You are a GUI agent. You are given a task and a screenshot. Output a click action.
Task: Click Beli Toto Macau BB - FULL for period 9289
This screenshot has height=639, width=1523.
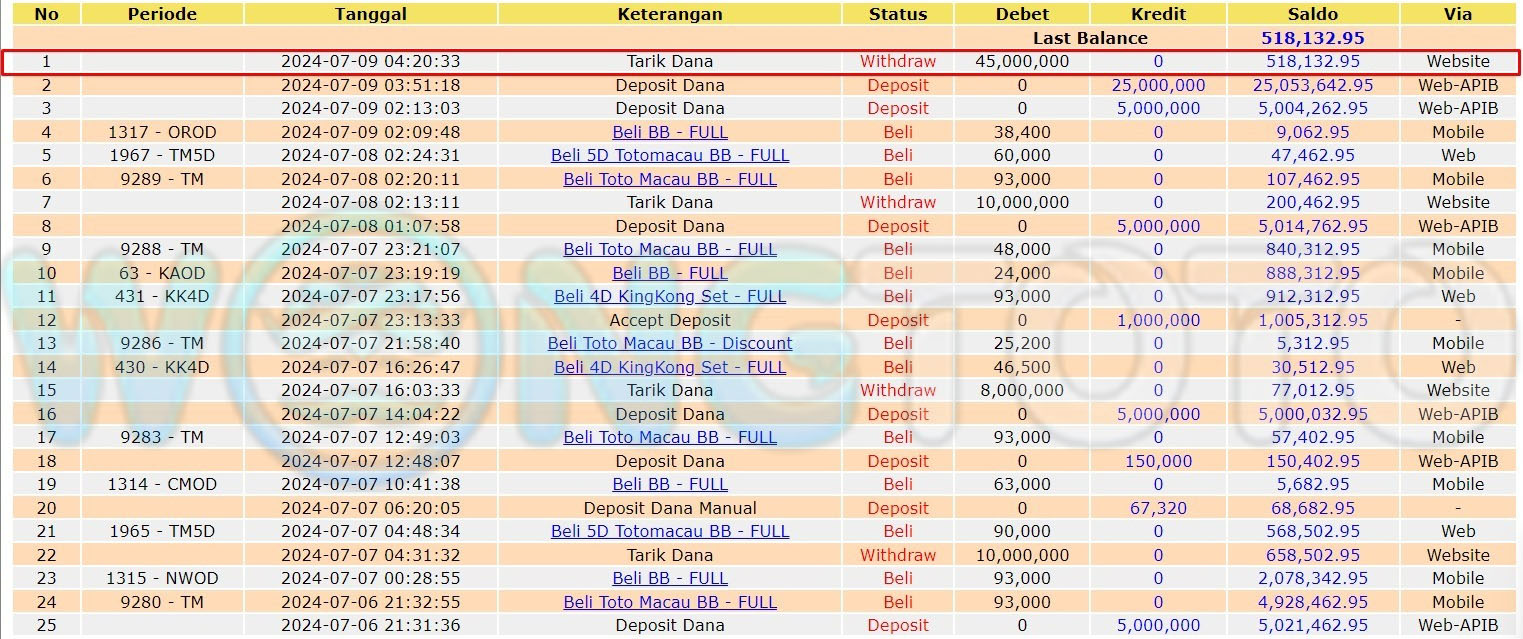point(670,179)
